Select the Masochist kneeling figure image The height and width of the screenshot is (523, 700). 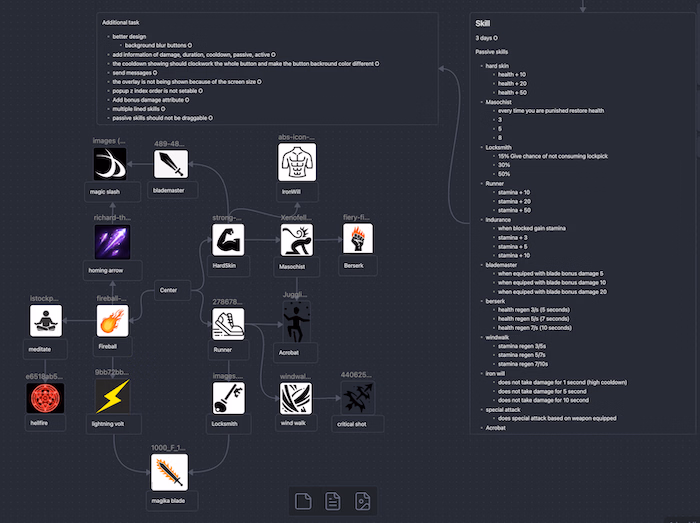coord(297,240)
